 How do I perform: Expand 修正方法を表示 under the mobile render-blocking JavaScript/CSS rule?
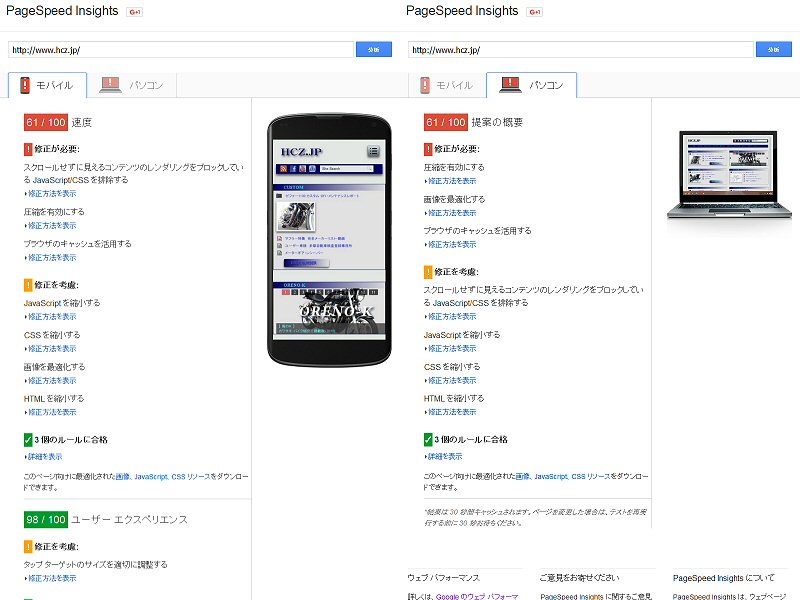pos(52,193)
